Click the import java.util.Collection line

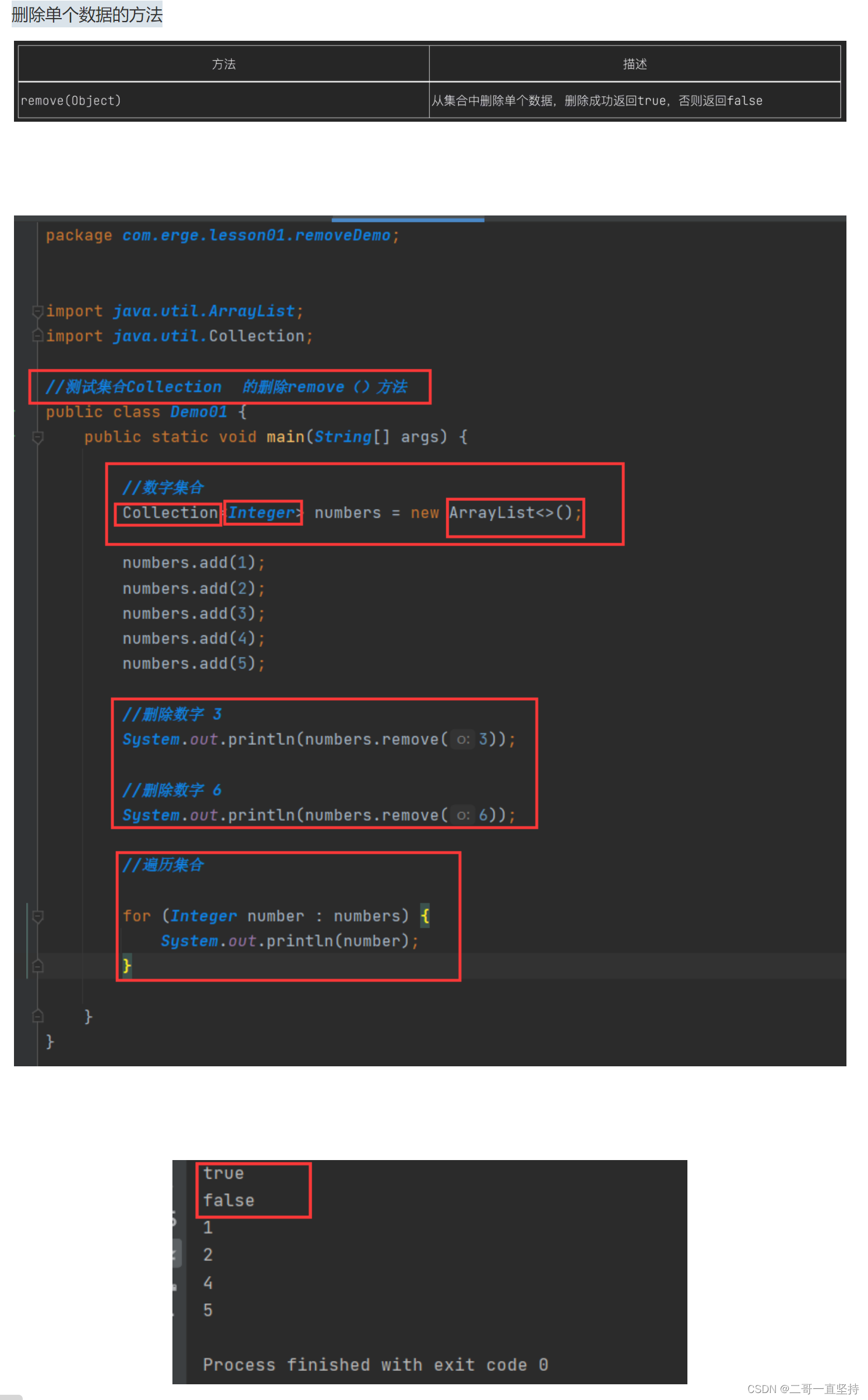[x=179, y=336]
